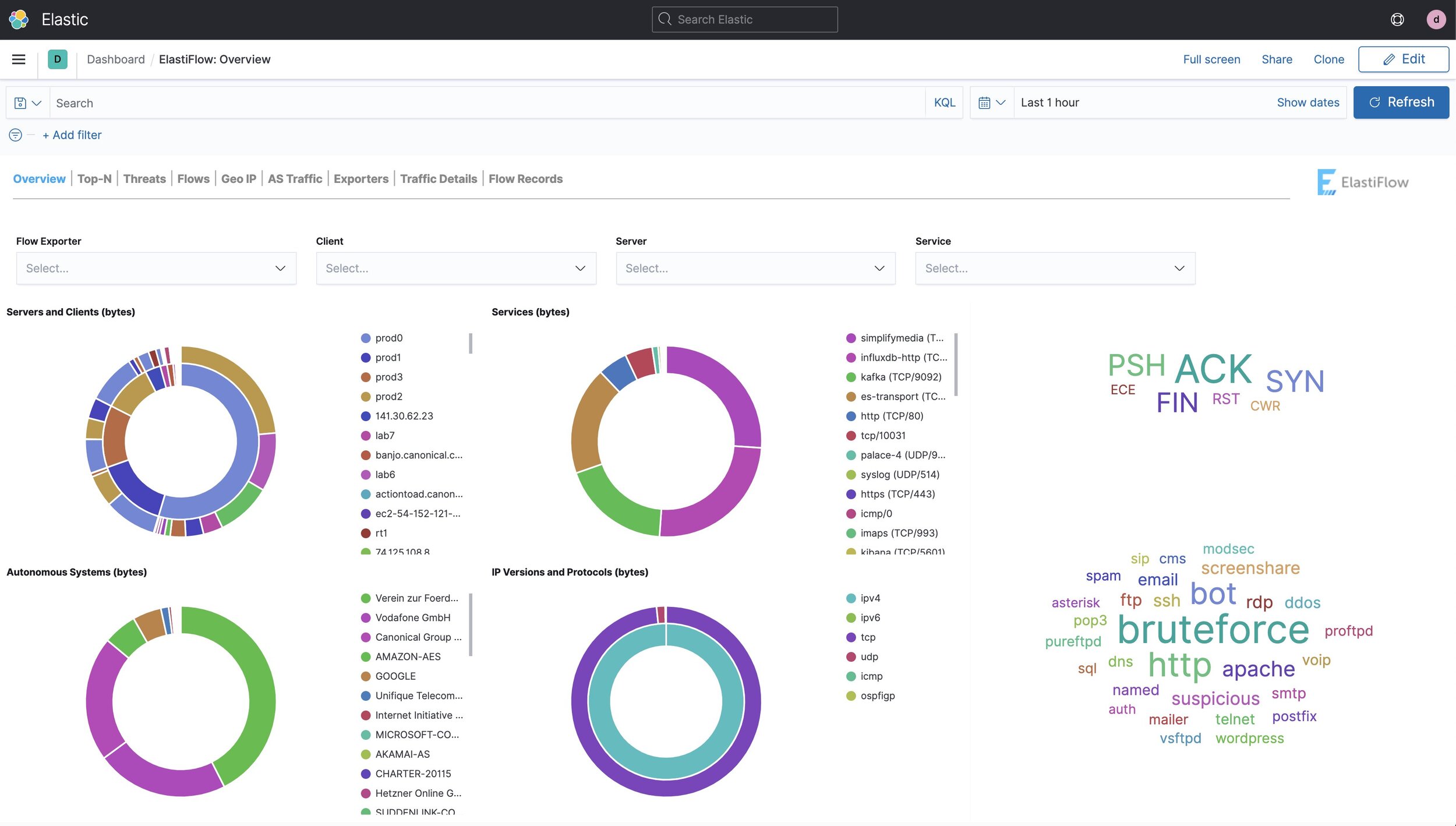
Task: Click the http (TCP/80) color dot
Action: 850,416
